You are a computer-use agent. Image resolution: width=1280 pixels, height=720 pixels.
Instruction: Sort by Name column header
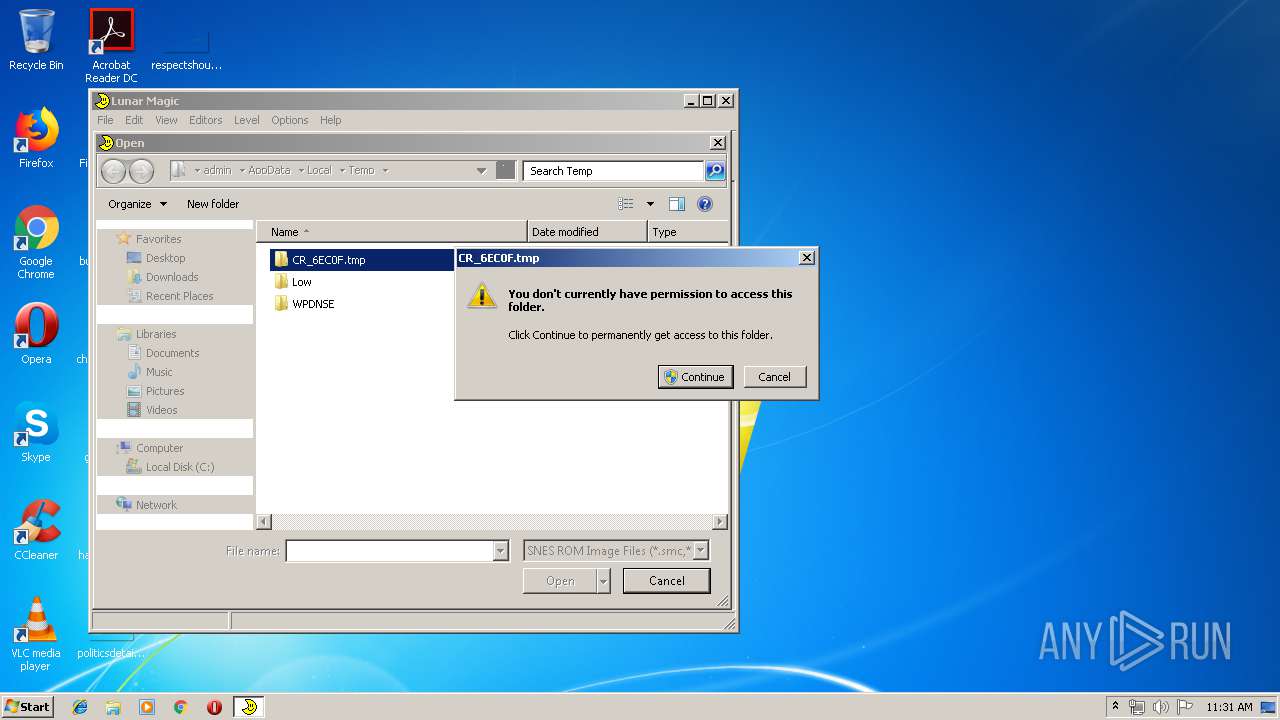pyautogui.click(x=392, y=232)
